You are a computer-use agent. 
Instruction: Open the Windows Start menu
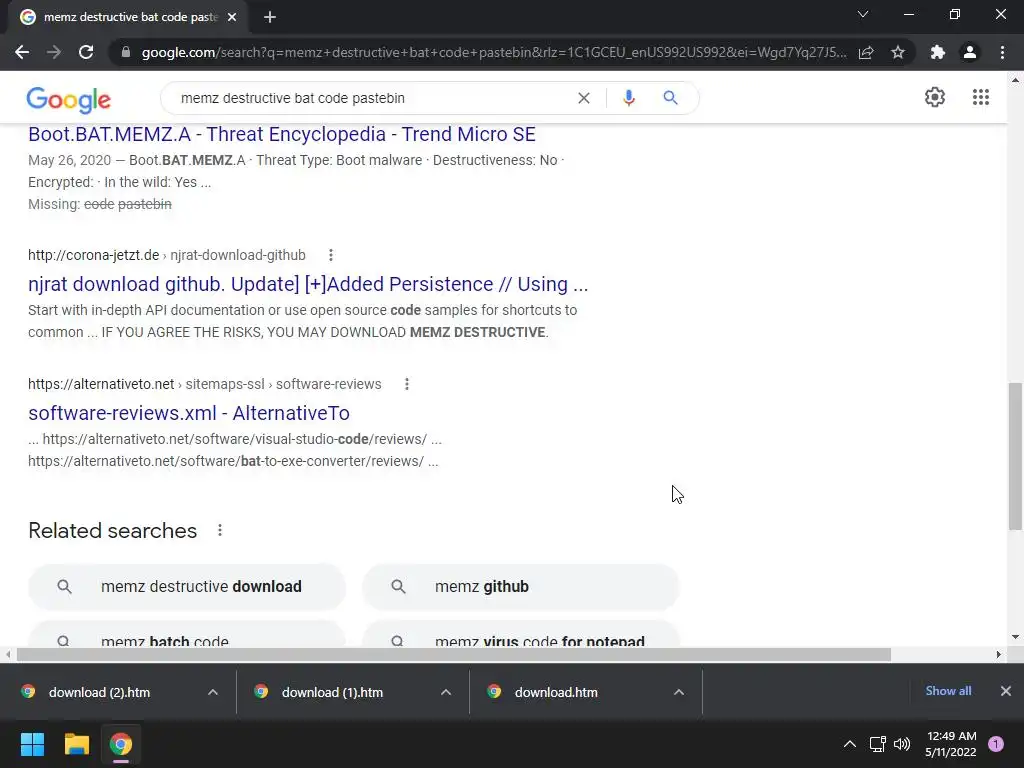[32, 744]
